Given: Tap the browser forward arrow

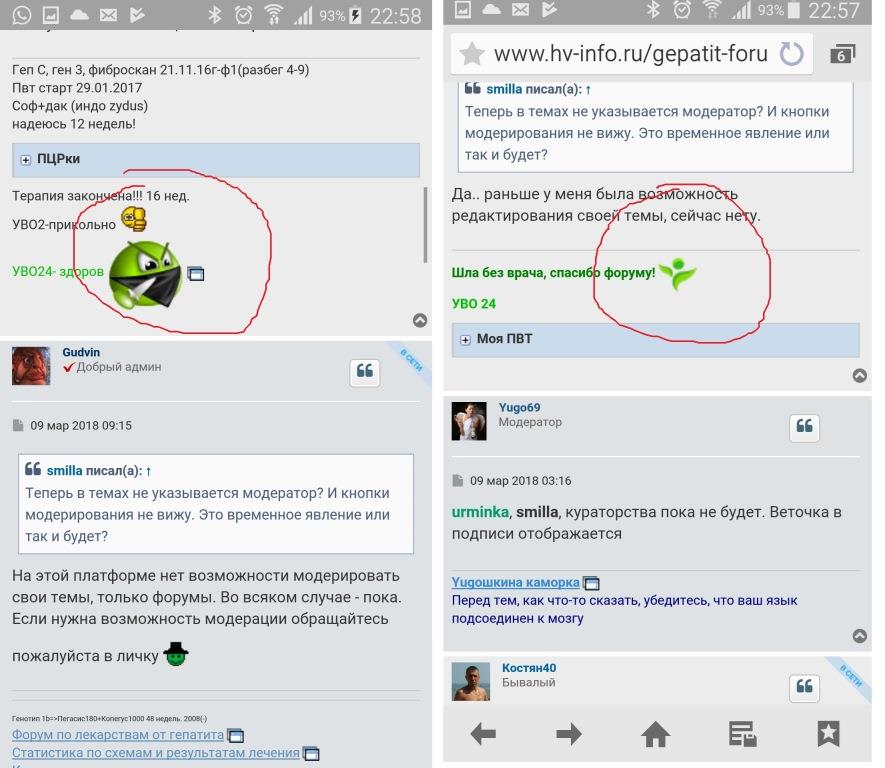Looking at the screenshot, I should [569, 735].
